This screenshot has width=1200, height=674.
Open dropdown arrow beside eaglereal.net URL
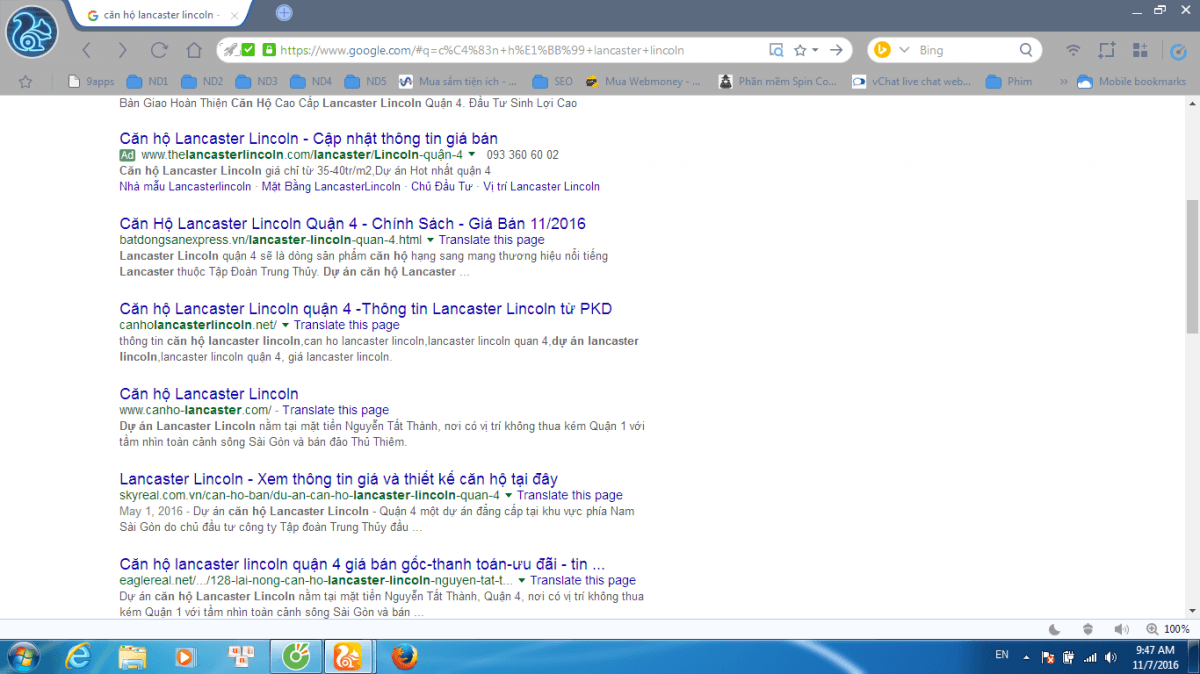[x=521, y=580]
